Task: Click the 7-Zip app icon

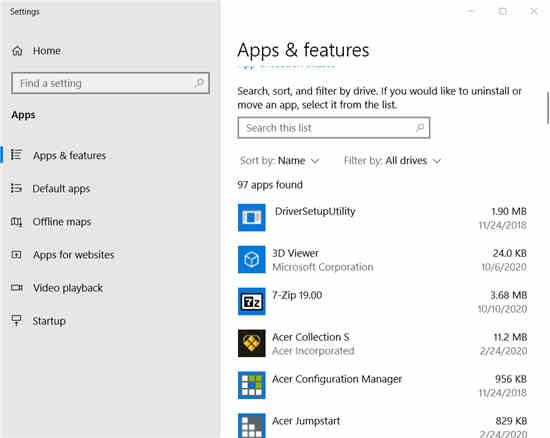Action: (x=251, y=302)
